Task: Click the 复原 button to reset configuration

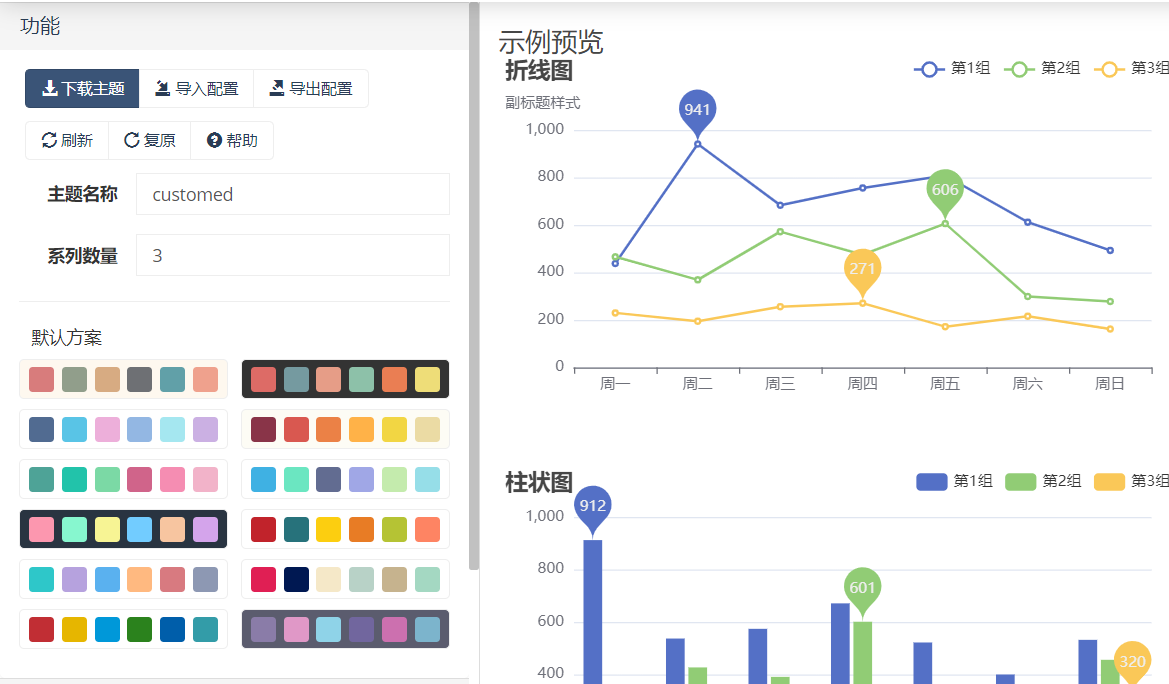Action: (150, 140)
